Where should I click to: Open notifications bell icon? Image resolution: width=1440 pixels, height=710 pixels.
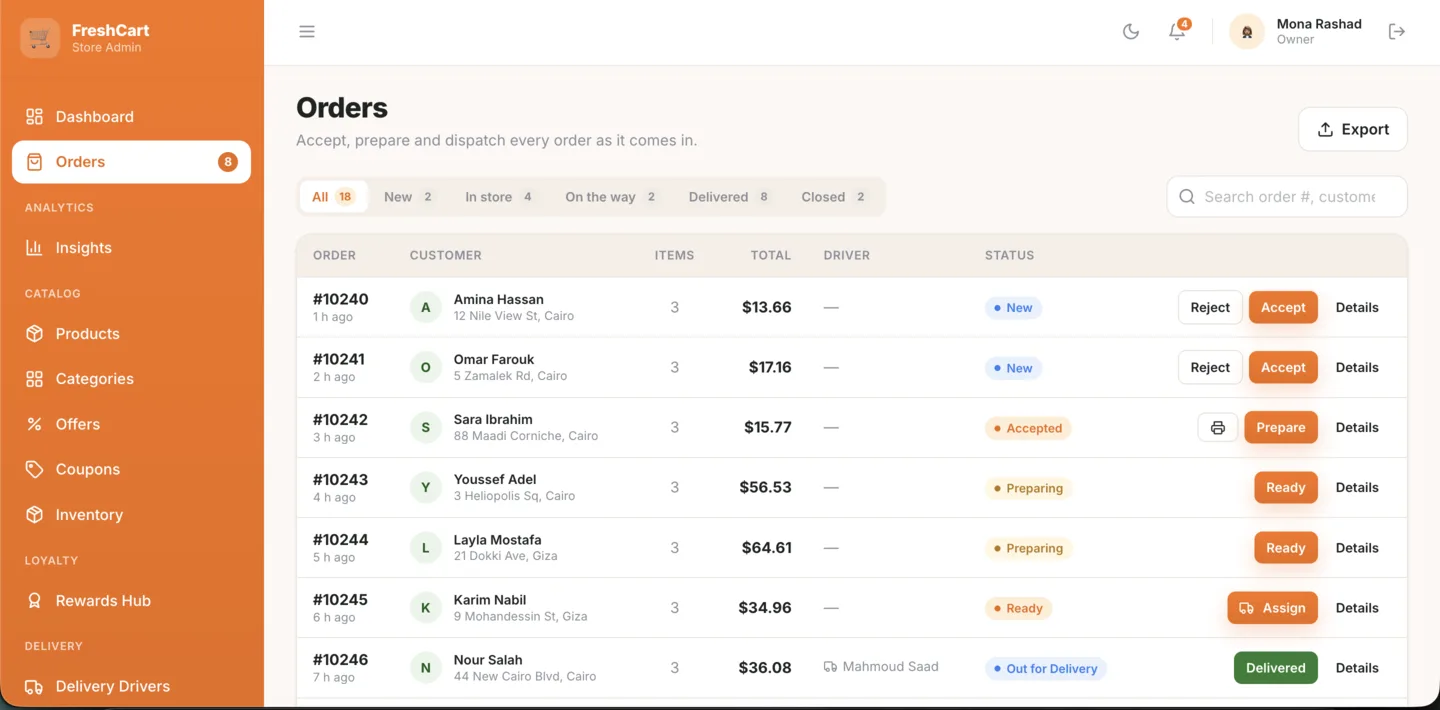click(1177, 32)
